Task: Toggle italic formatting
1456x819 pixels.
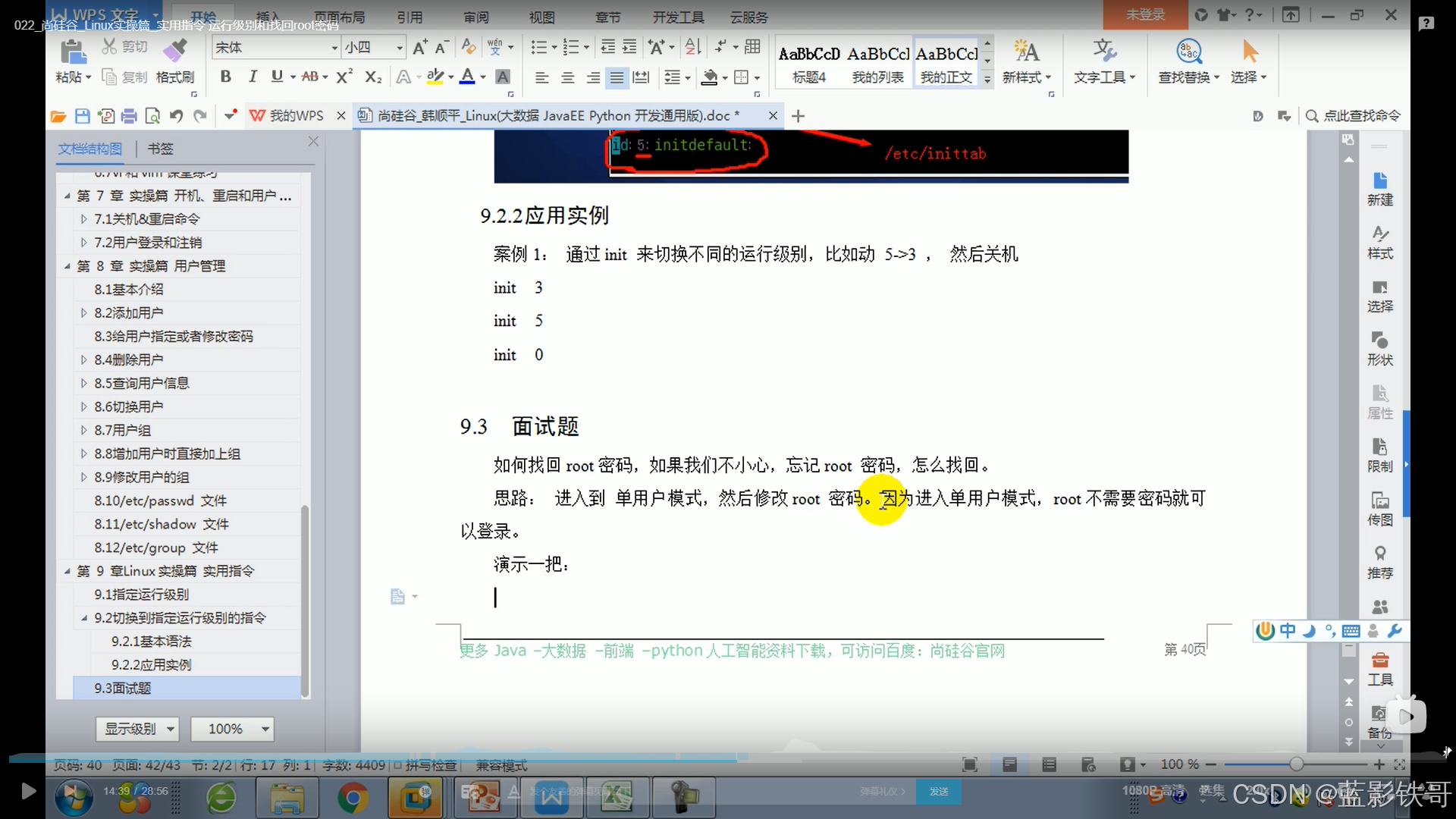Action: pyautogui.click(x=253, y=77)
